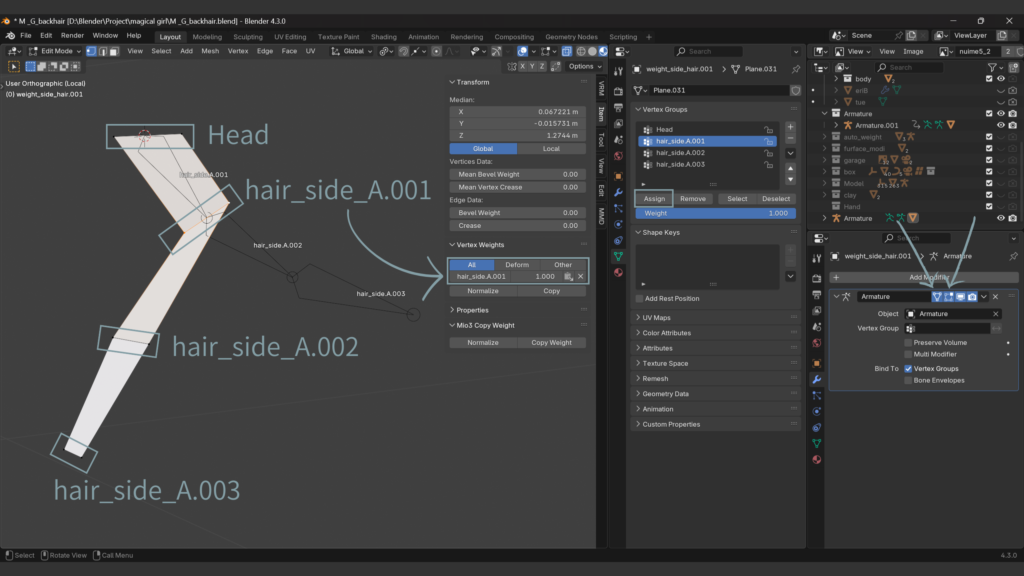This screenshot has width=1024, height=576.
Task: Open the Modifiers wrench tab in lower properties
Action: point(817,380)
